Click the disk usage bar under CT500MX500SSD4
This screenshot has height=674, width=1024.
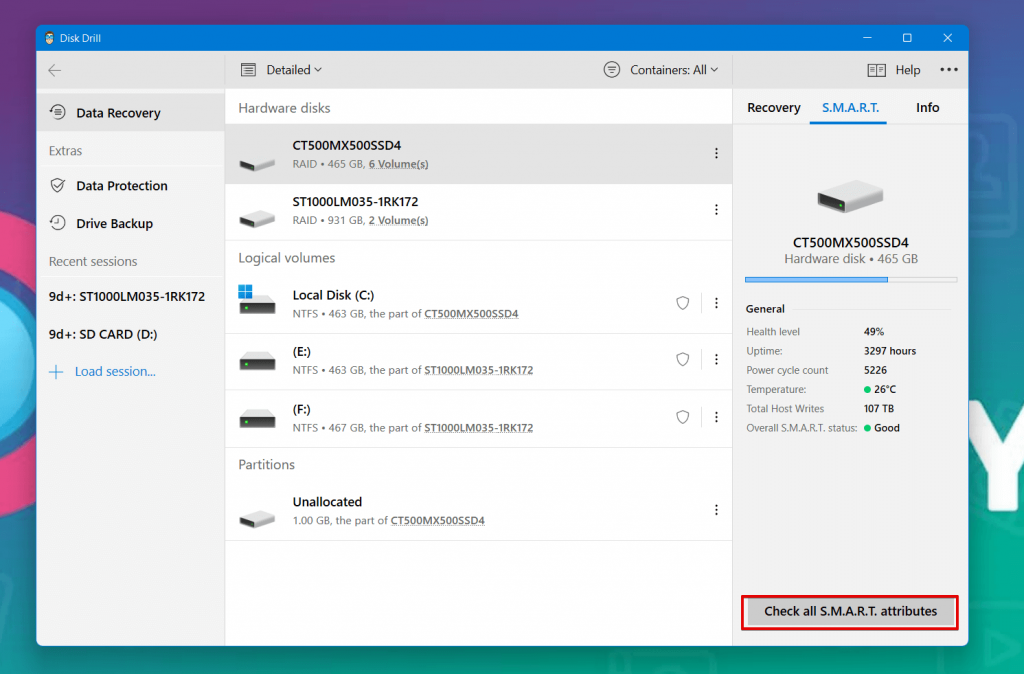pos(850,280)
